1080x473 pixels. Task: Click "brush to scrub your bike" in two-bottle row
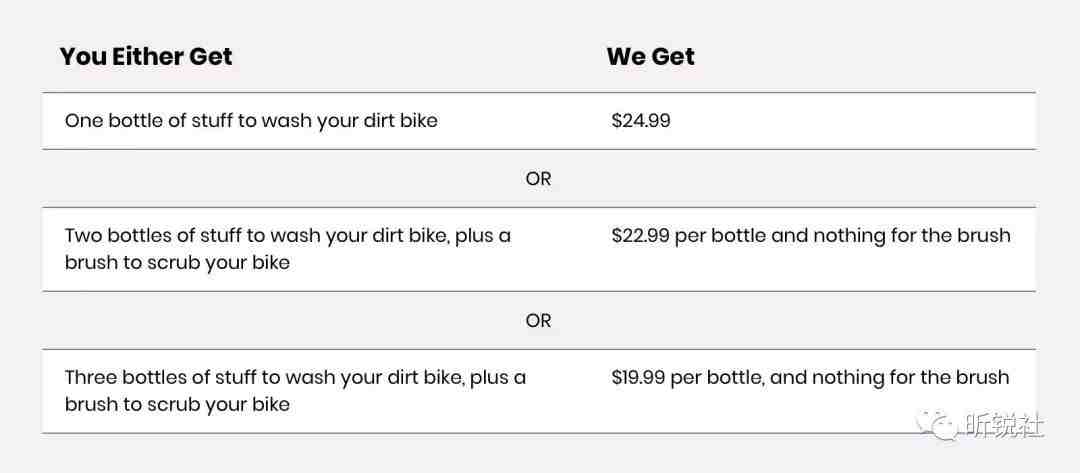click(x=177, y=263)
